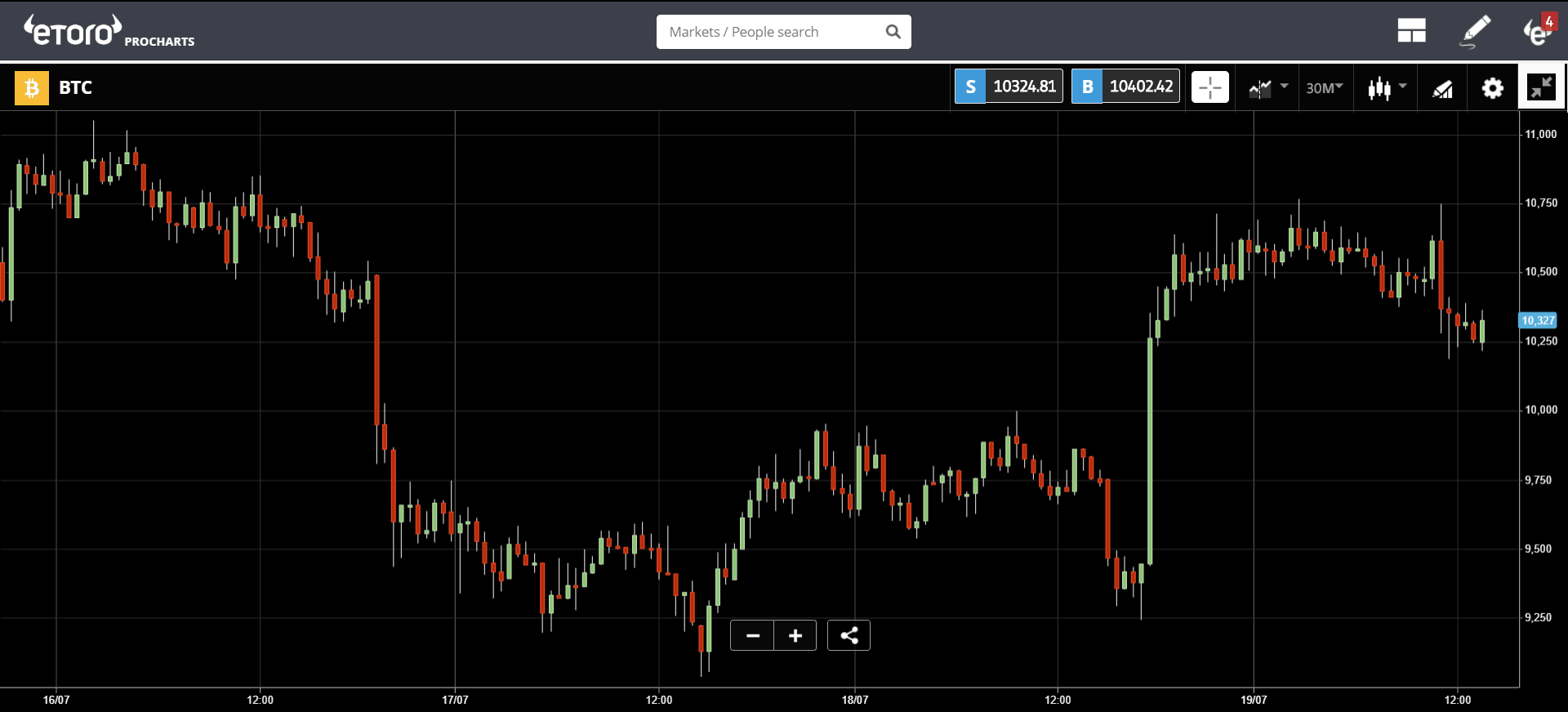Exit full screen with collapse arrows icon
The image size is (1568, 712).
pyautogui.click(x=1541, y=87)
